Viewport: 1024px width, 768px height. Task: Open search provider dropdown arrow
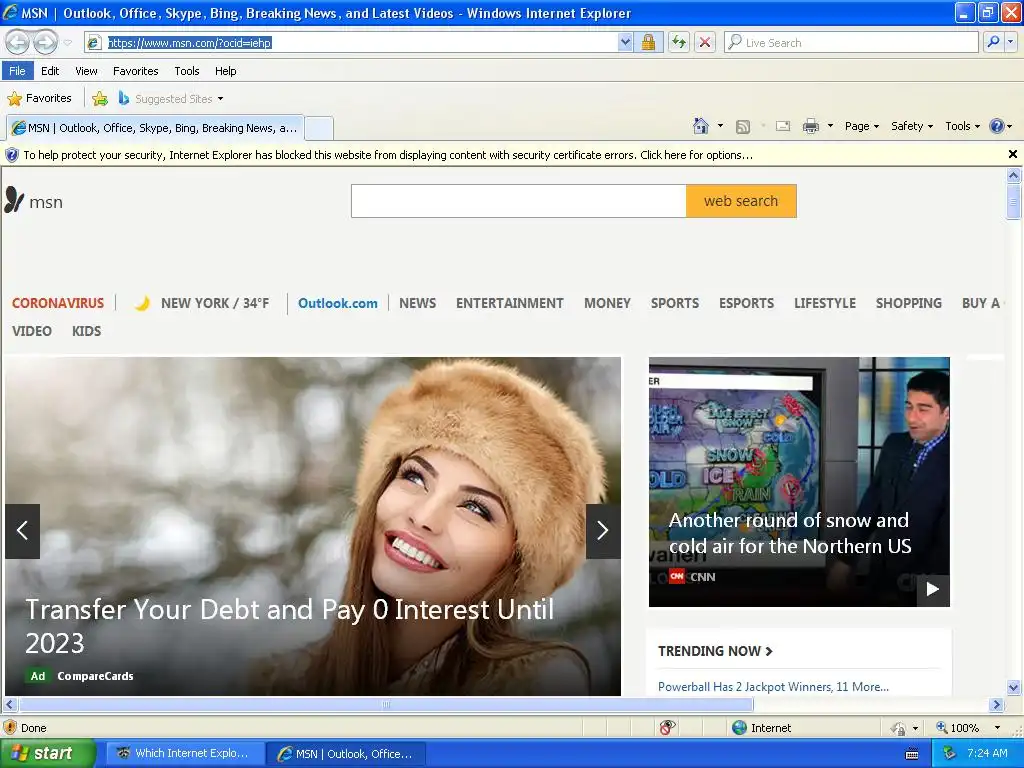(1010, 42)
